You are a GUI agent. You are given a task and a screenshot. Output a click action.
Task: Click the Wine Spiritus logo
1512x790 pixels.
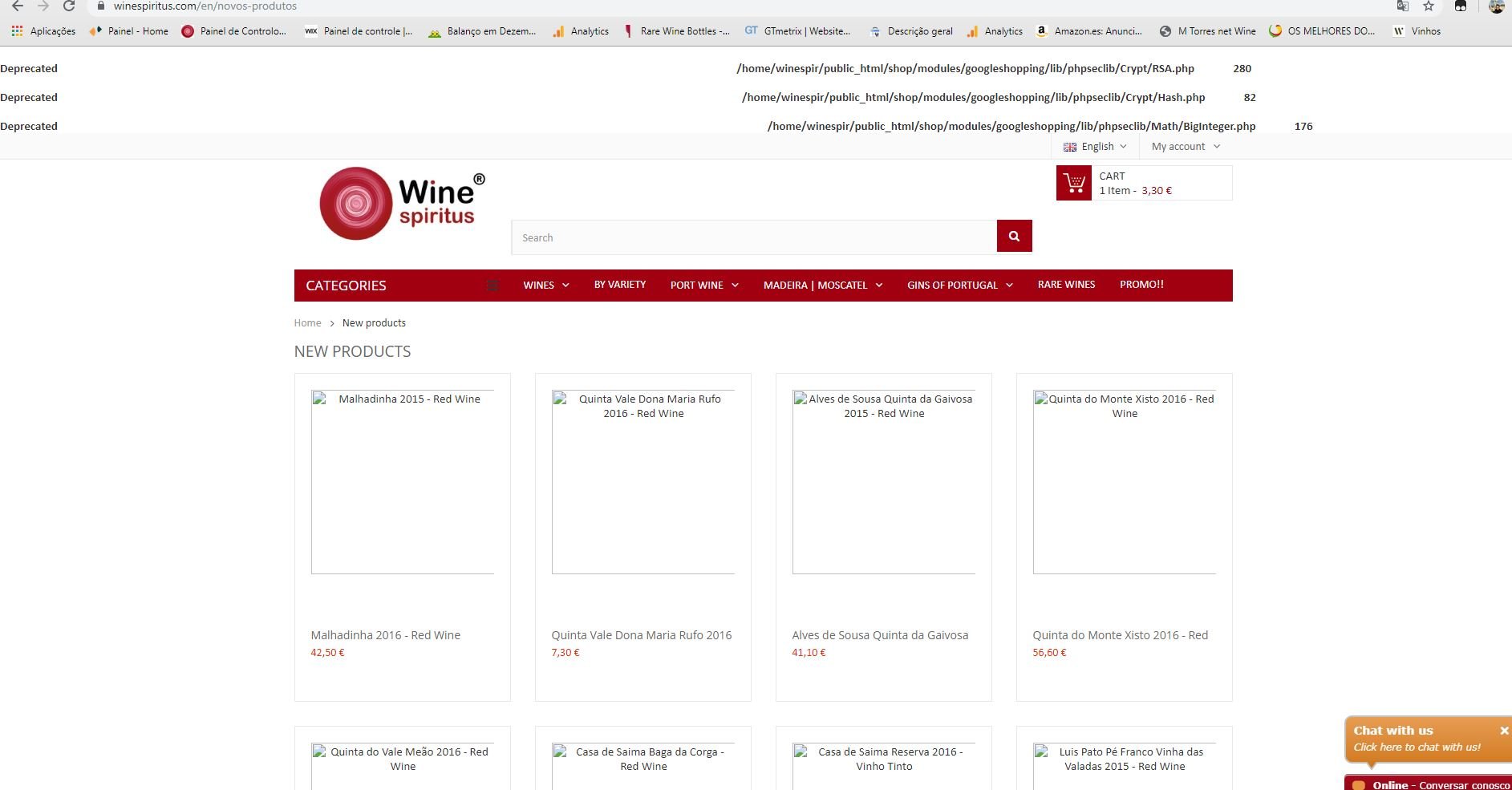pyautogui.click(x=402, y=204)
